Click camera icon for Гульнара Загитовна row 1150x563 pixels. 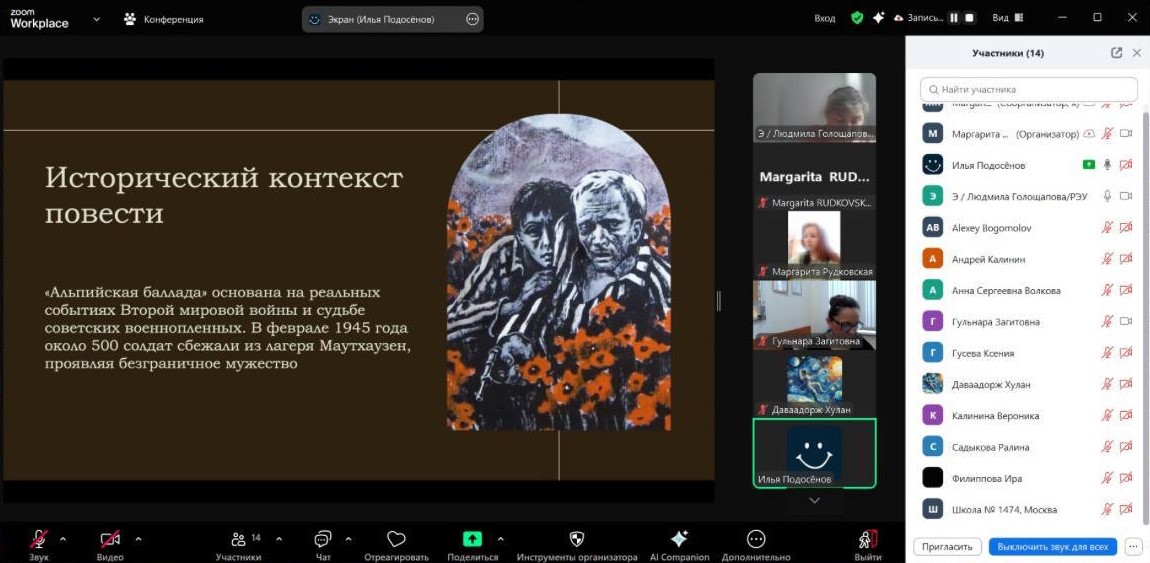(1126, 321)
